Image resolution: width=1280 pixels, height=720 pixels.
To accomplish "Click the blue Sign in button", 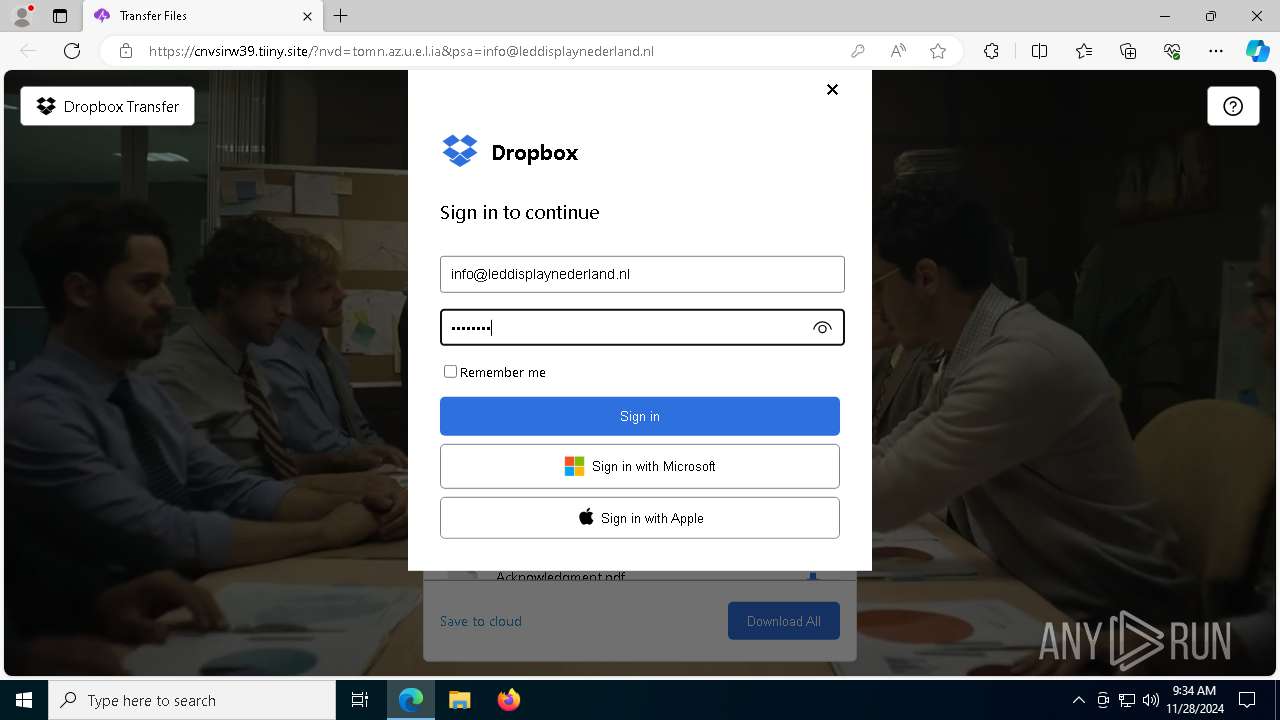I will (x=640, y=416).
